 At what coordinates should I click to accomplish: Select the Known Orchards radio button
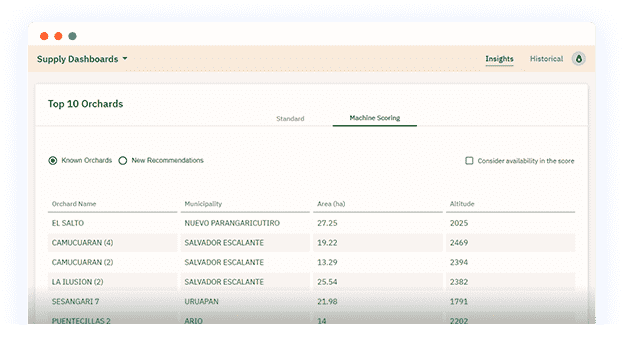click(x=53, y=160)
